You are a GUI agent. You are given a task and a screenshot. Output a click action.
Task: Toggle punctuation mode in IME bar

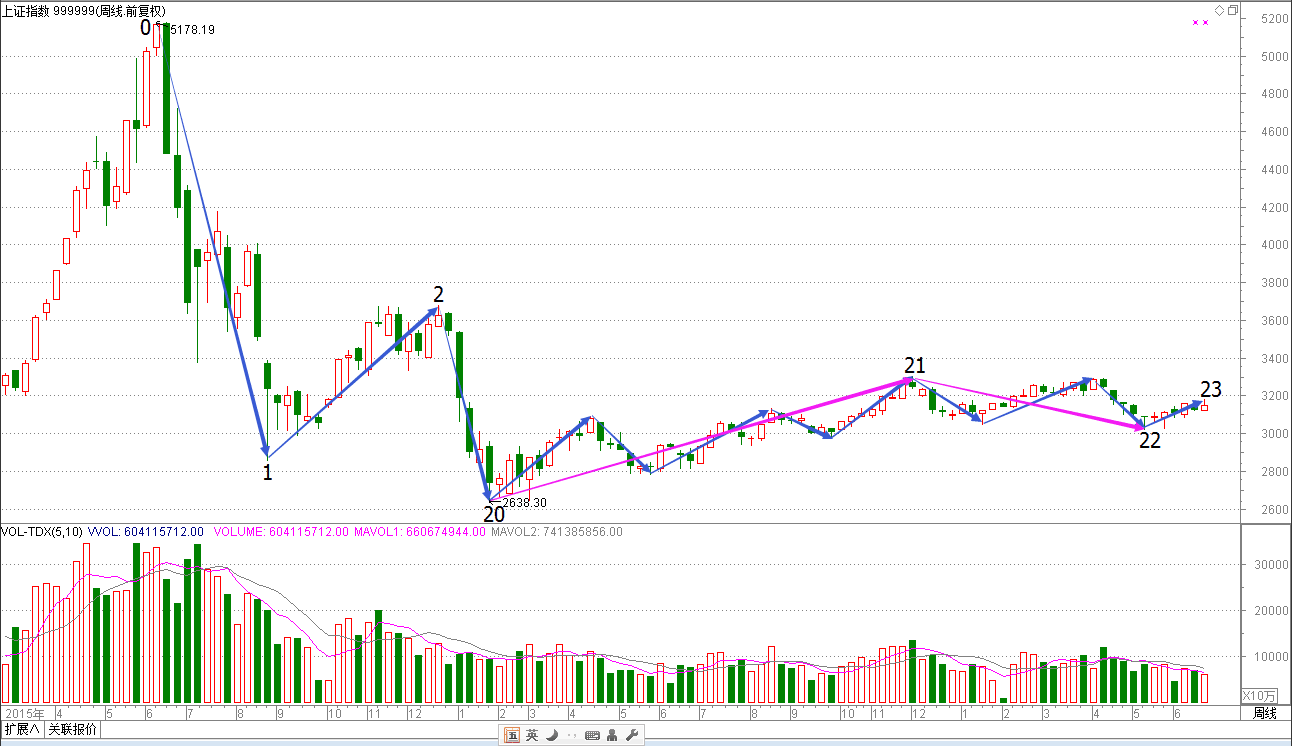[x=571, y=736]
